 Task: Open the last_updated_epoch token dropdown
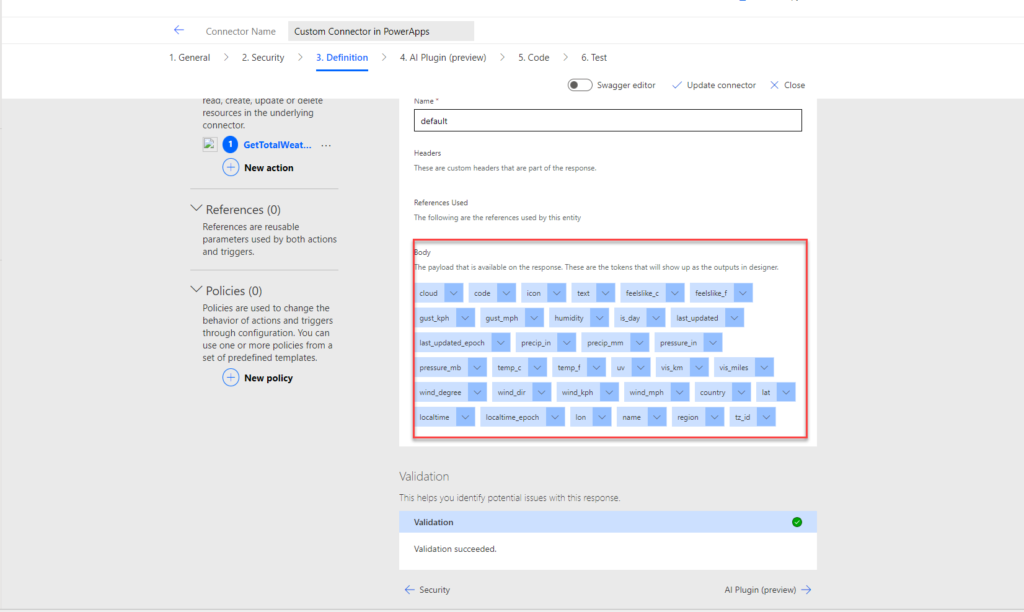(x=500, y=343)
